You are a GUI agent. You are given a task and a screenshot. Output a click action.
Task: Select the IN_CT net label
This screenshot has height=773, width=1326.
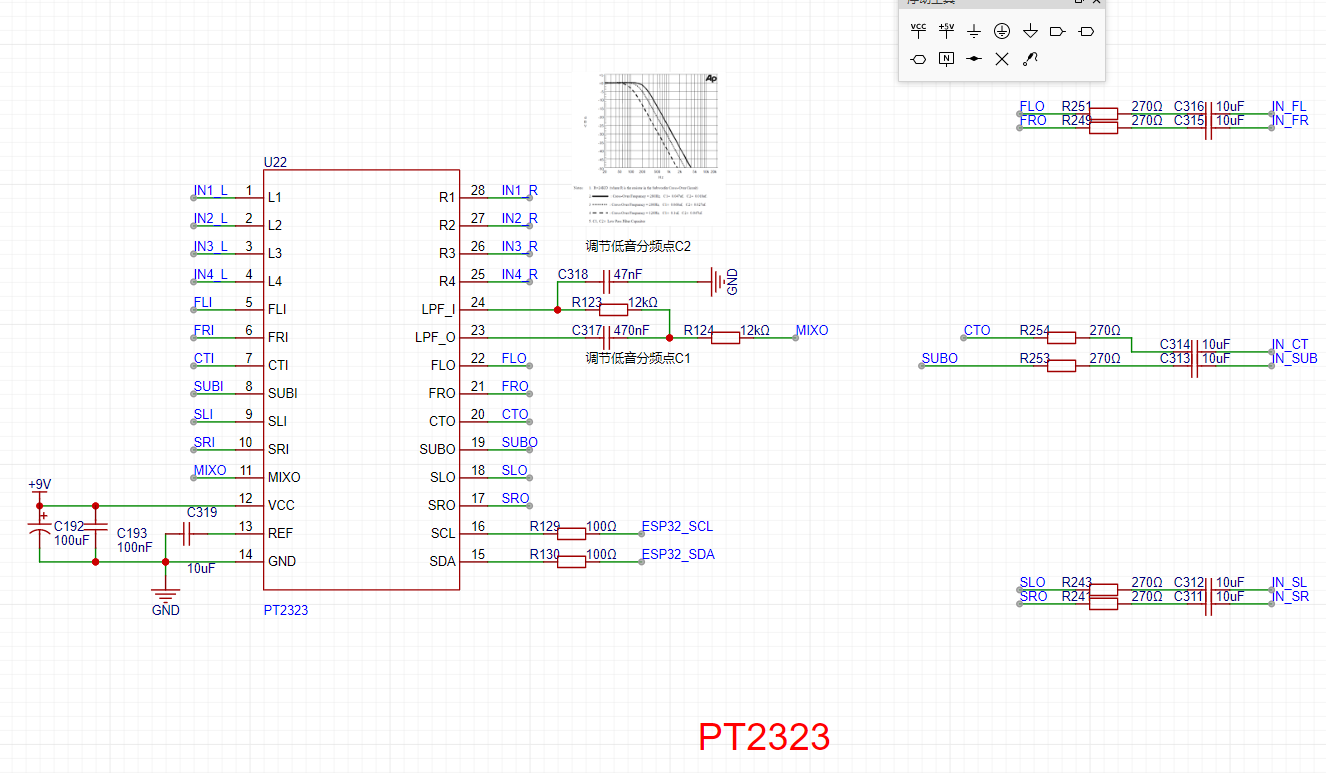pos(1290,344)
